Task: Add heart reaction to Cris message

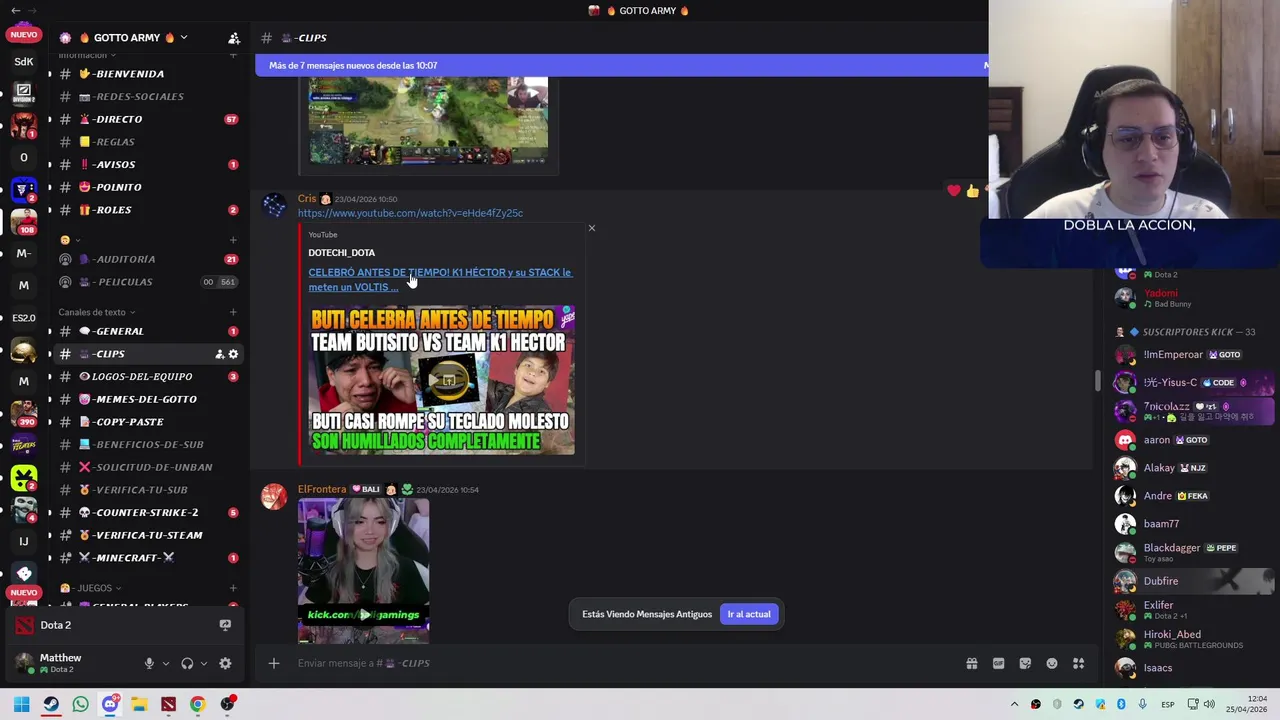Action: (954, 190)
